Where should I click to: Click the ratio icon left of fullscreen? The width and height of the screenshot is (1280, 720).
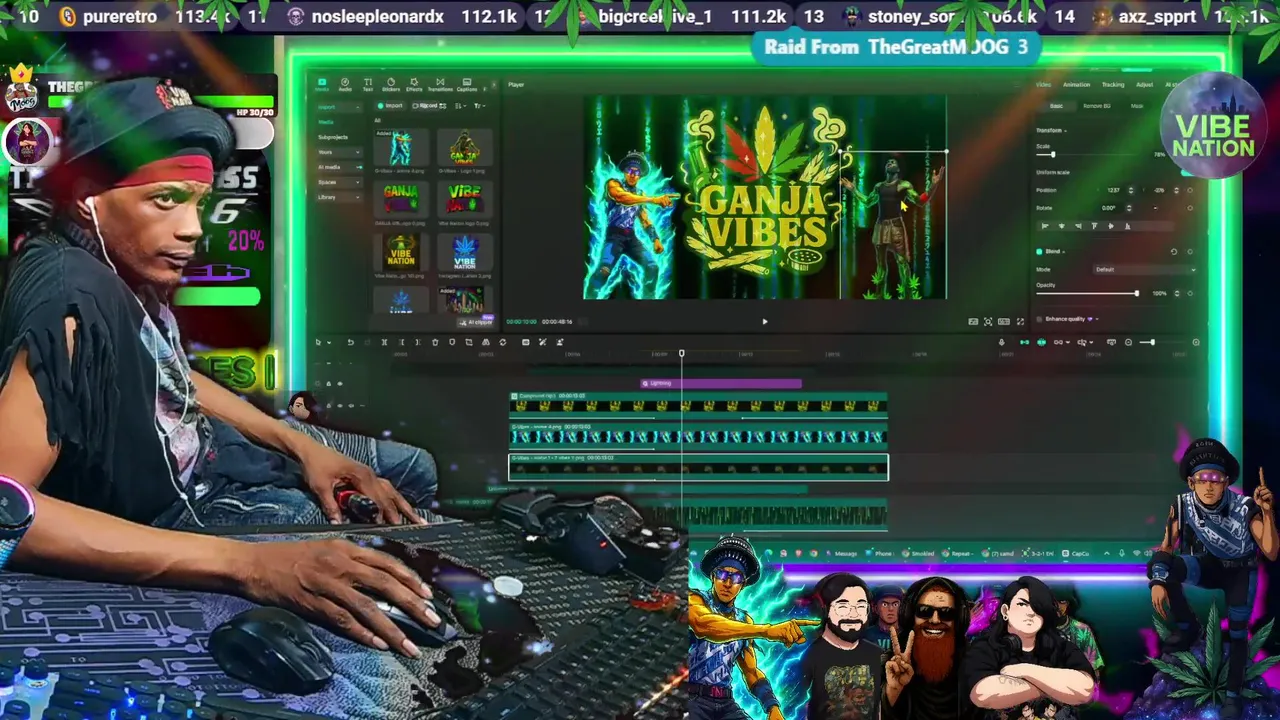tap(1004, 321)
